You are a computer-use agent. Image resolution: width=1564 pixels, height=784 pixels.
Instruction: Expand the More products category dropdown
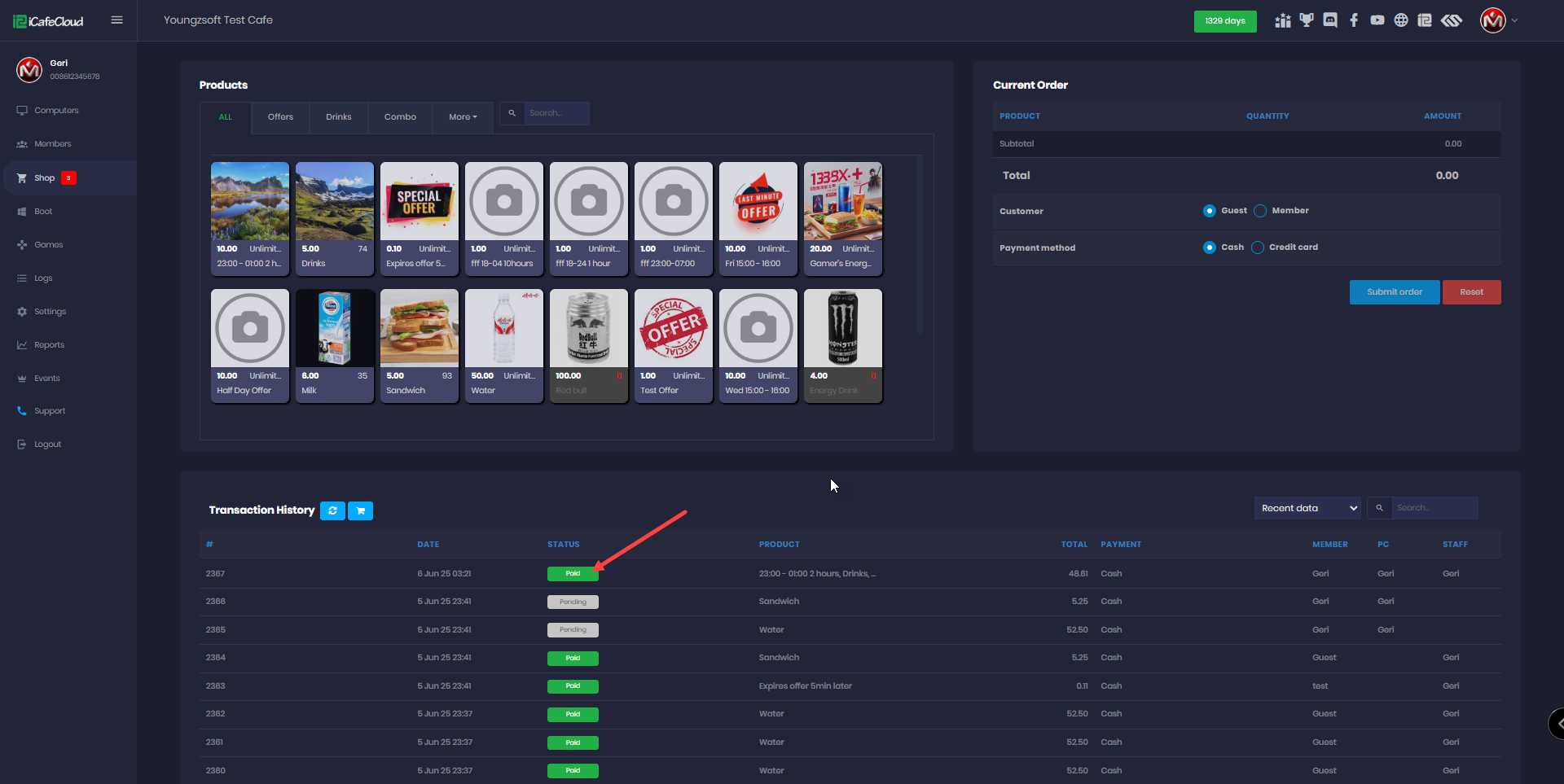pos(463,117)
